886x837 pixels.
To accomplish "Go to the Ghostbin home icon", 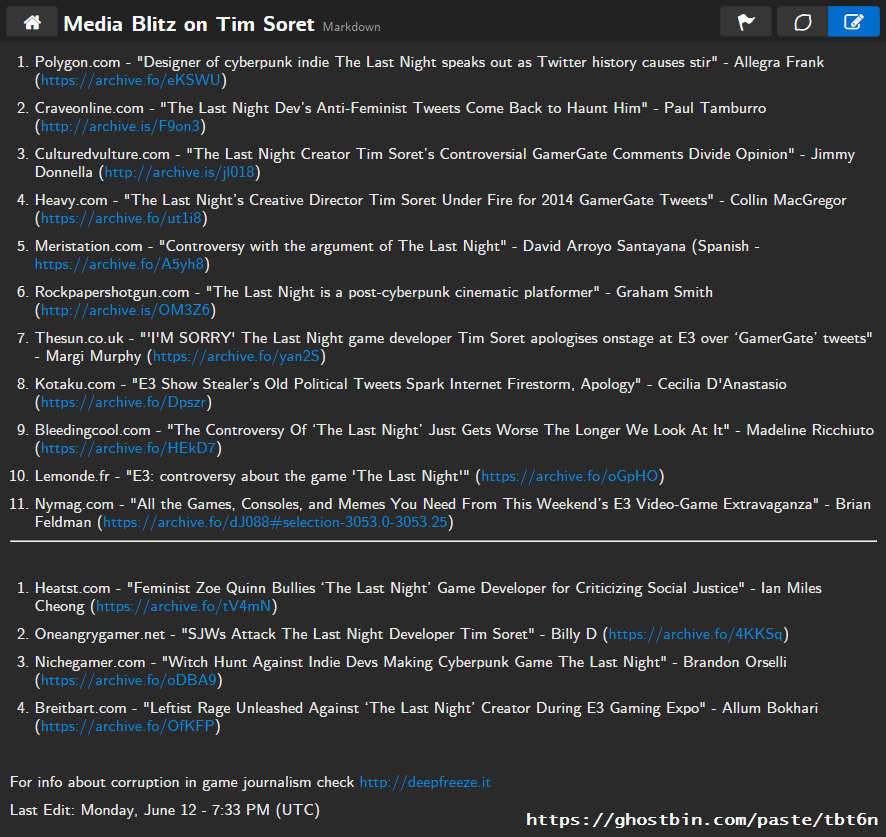I will (x=32, y=22).
